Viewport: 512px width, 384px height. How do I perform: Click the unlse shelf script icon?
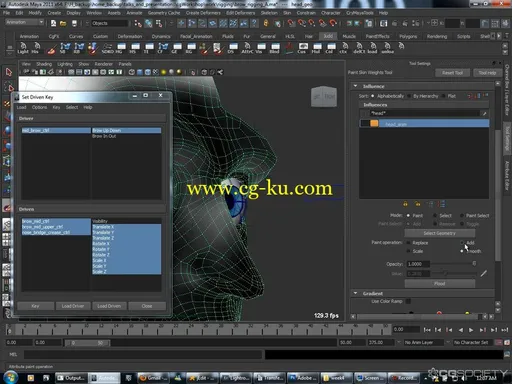pyautogui.click(x=387, y=48)
